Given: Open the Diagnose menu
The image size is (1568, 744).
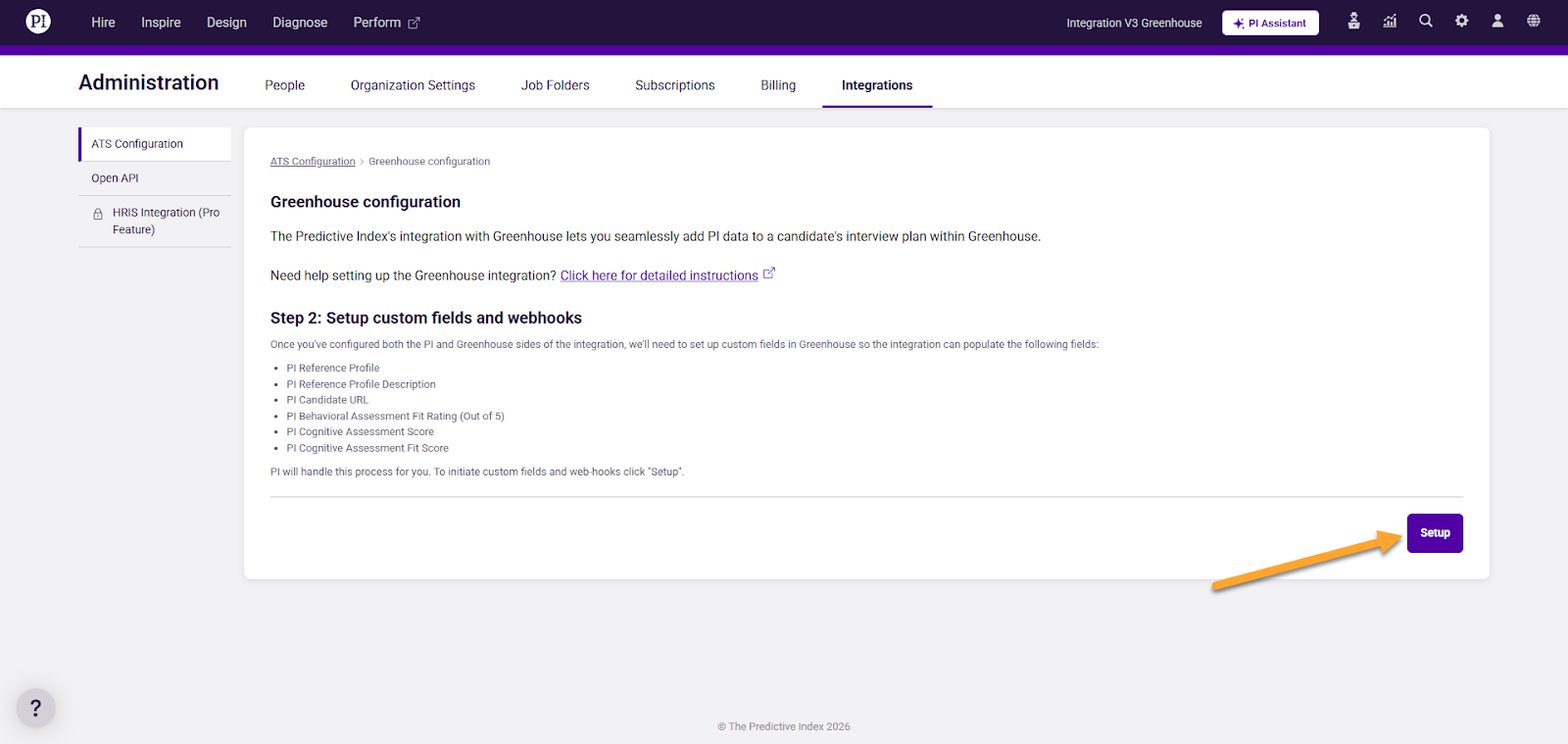Looking at the screenshot, I should [300, 23].
